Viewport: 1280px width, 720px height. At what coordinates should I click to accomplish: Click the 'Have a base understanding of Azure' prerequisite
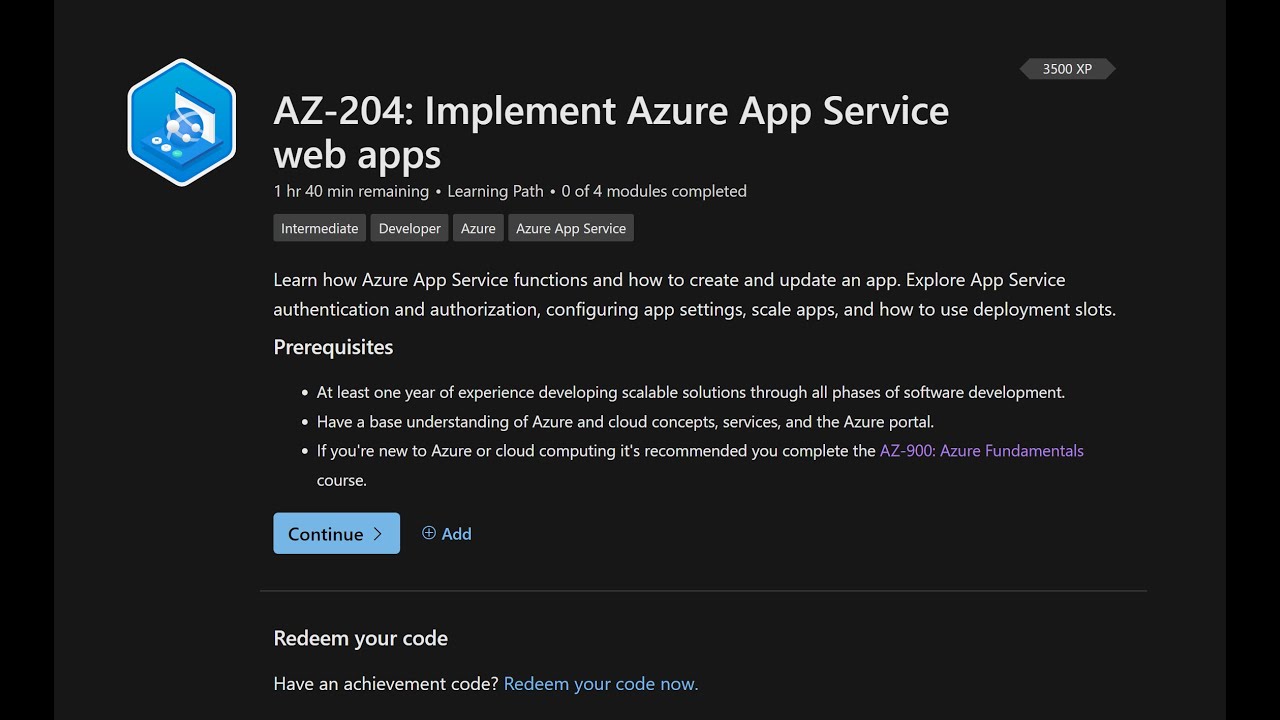pos(625,422)
